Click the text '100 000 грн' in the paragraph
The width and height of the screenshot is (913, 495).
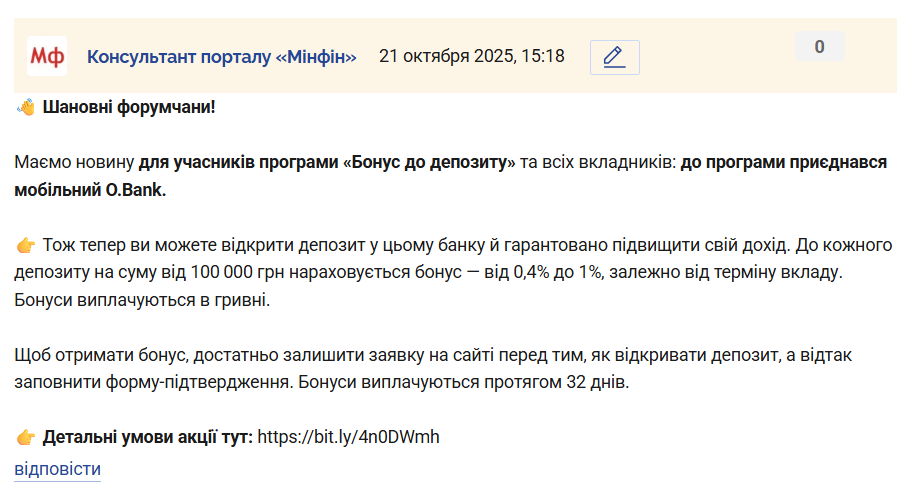237,272
